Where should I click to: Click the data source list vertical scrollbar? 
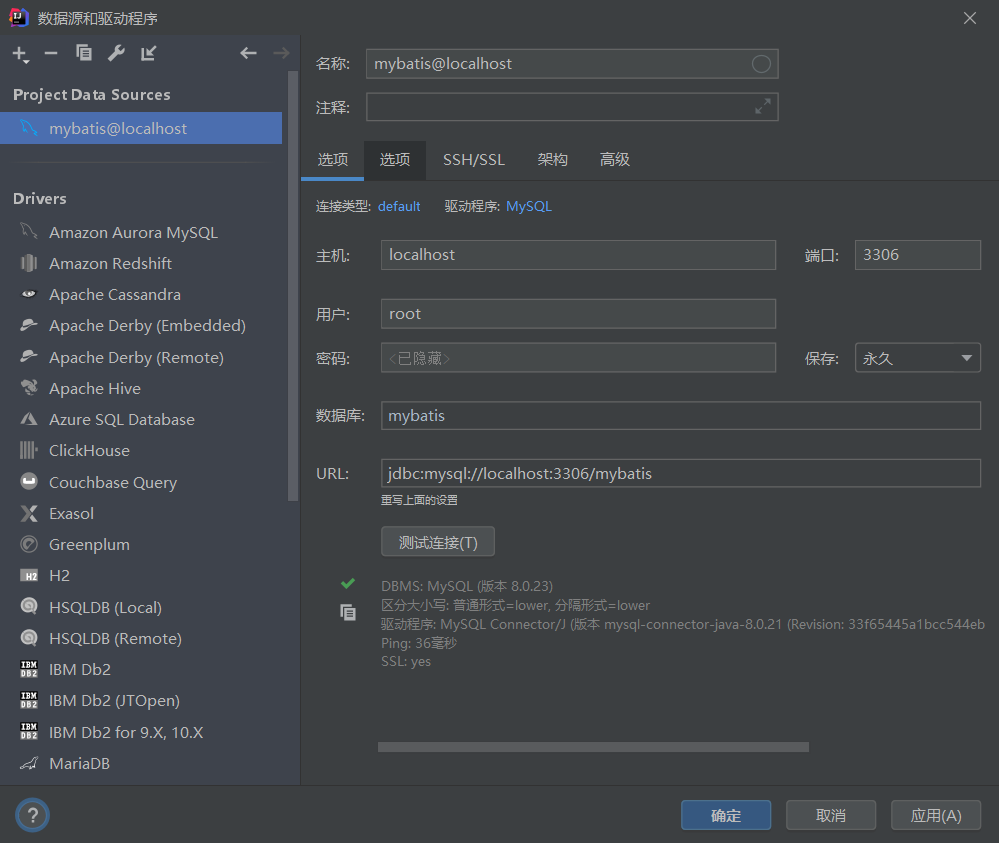click(292, 285)
